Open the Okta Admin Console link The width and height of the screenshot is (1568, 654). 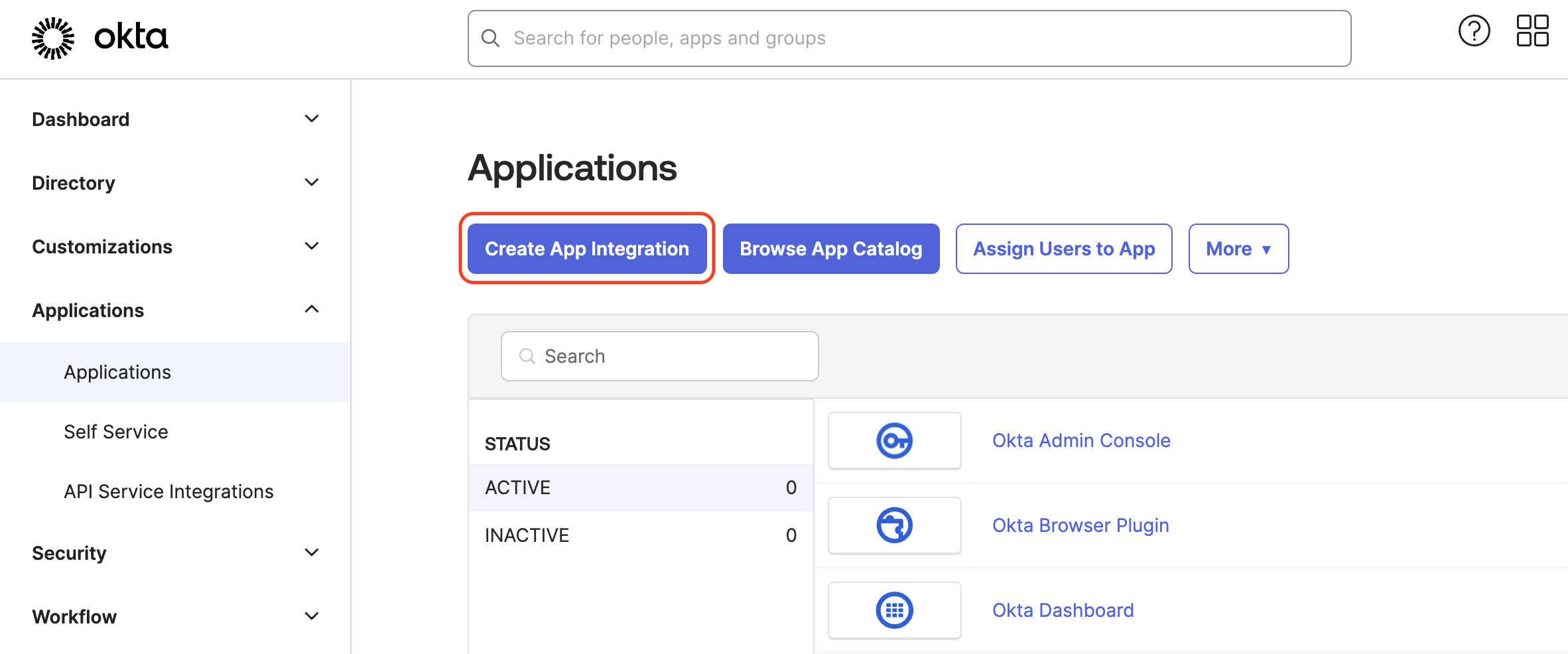1080,440
